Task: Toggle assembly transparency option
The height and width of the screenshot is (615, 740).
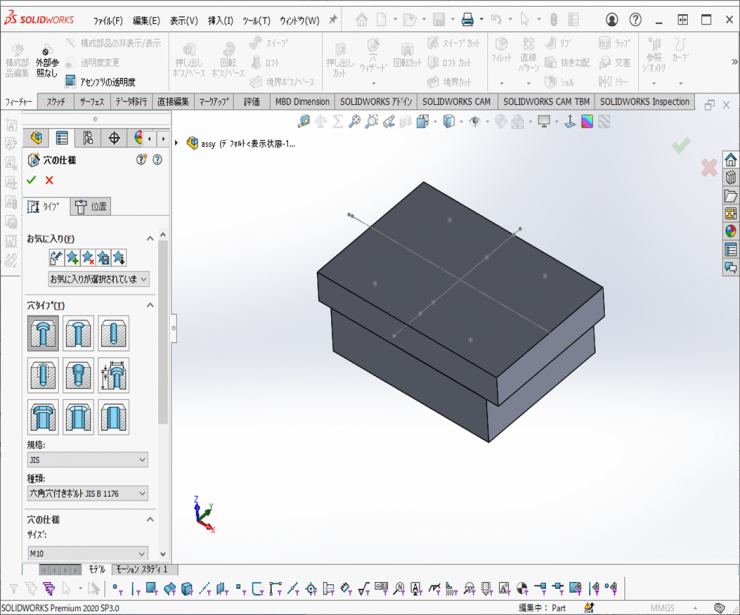Action: pyautogui.click(x=100, y=82)
